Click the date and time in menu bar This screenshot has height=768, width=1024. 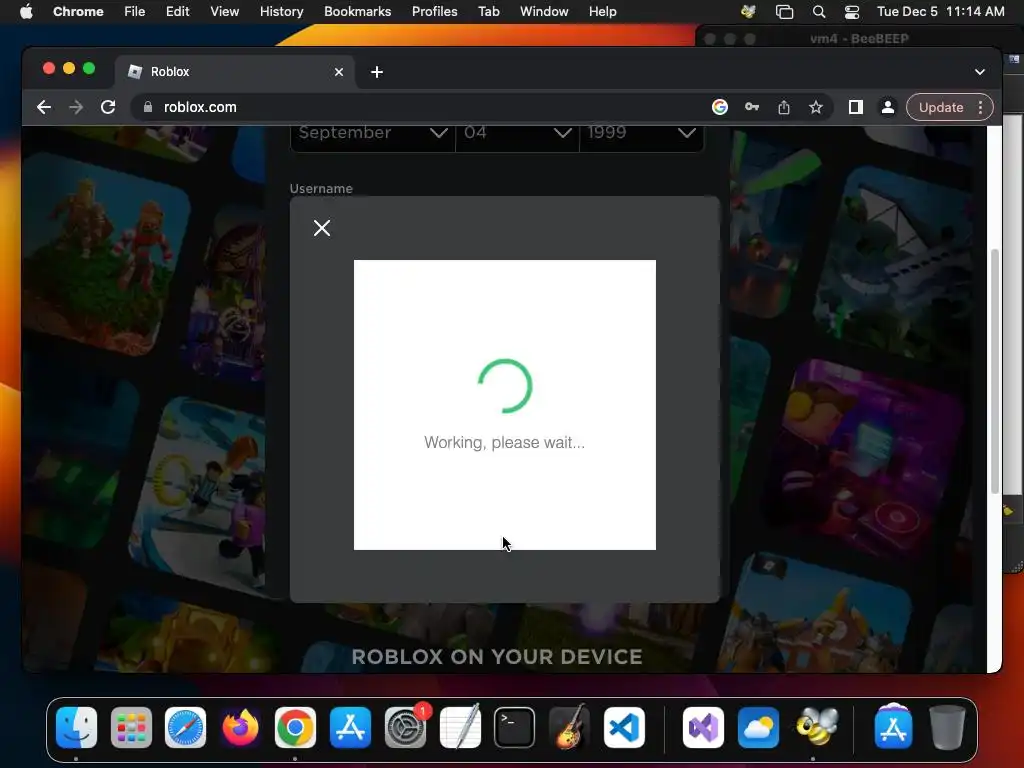pyautogui.click(x=940, y=12)
